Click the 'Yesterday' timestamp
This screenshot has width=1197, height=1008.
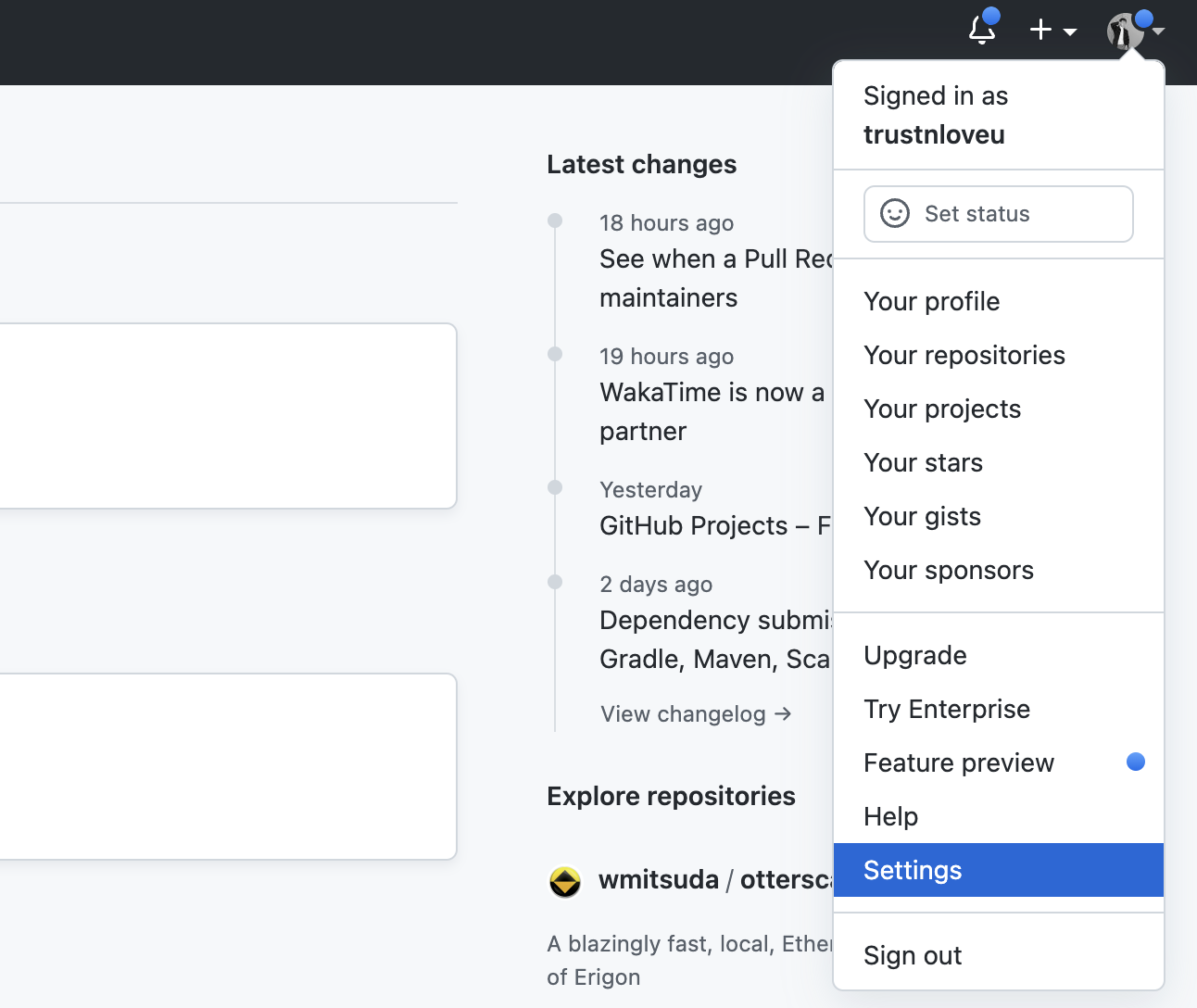click(651, 490)
